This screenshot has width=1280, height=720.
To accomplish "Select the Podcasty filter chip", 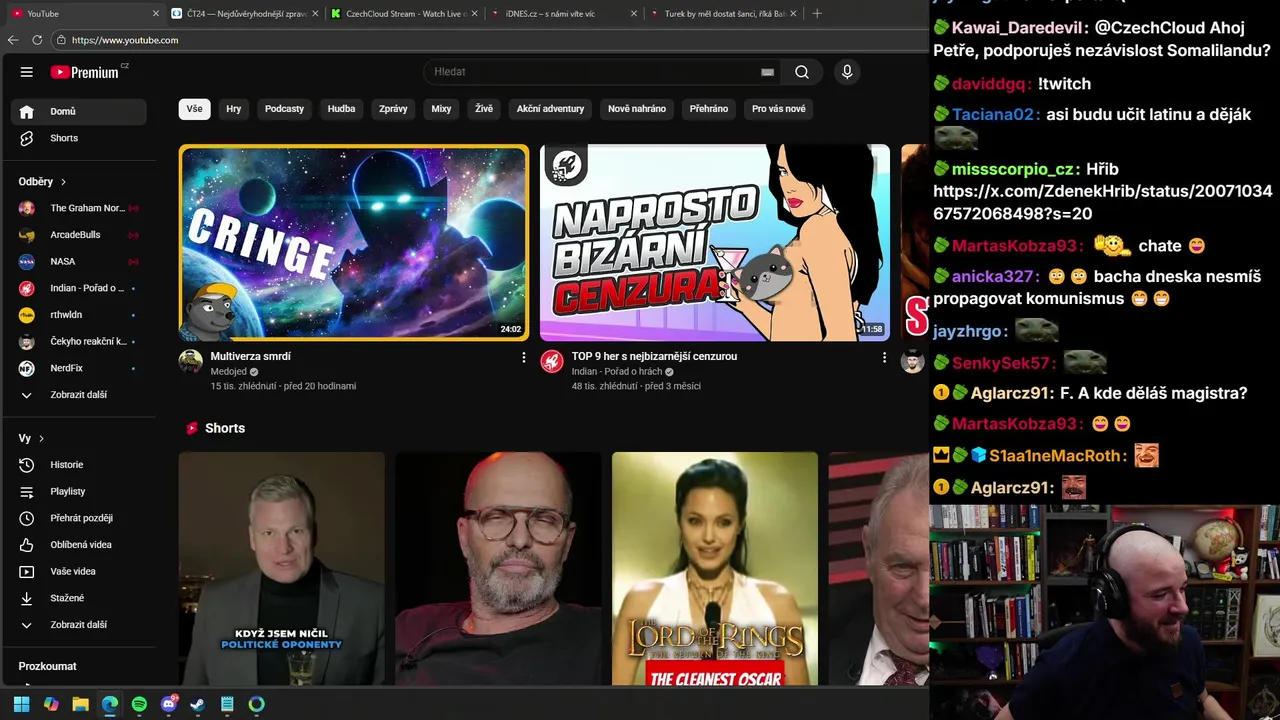I will [284, 109].
